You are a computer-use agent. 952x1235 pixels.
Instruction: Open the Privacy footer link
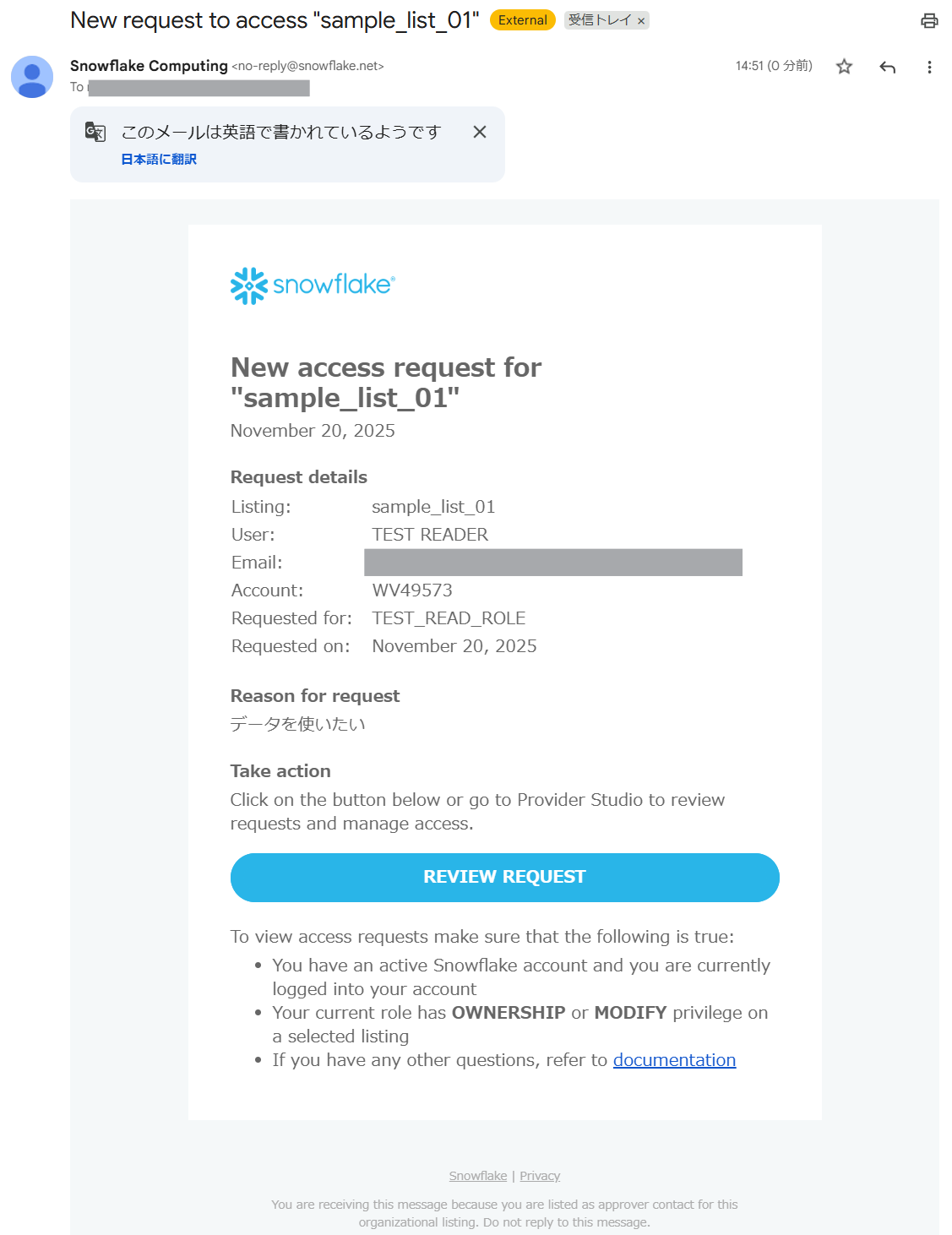click(x=540, y=1176)
